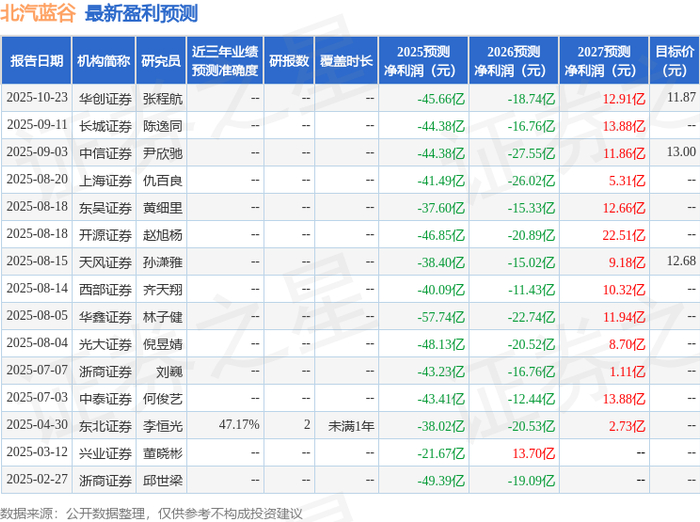The image size is (700, 522).
Task: Click institution 华创证券
Action: (105, 98)
